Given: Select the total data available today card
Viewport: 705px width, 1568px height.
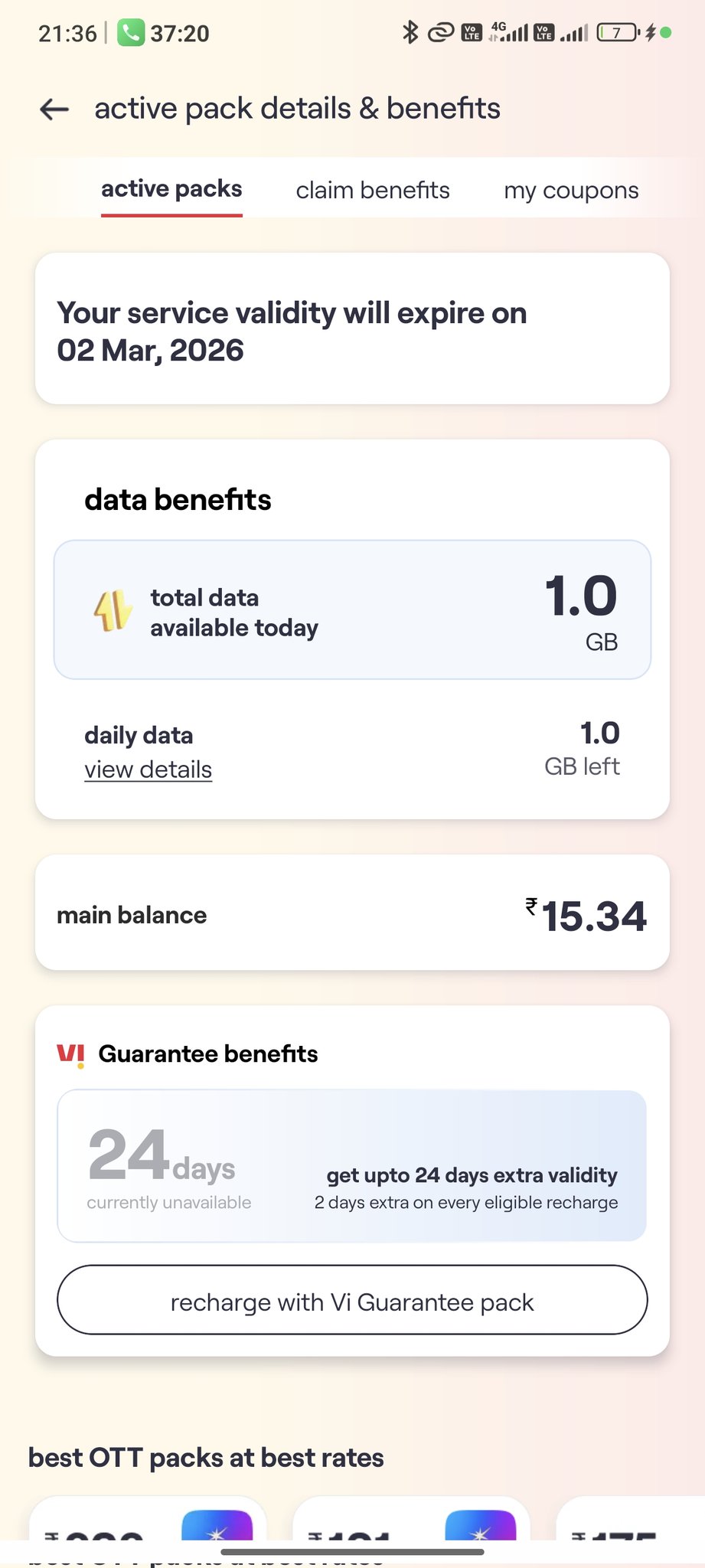Looking at the screenshot, I should coord(352,610).
